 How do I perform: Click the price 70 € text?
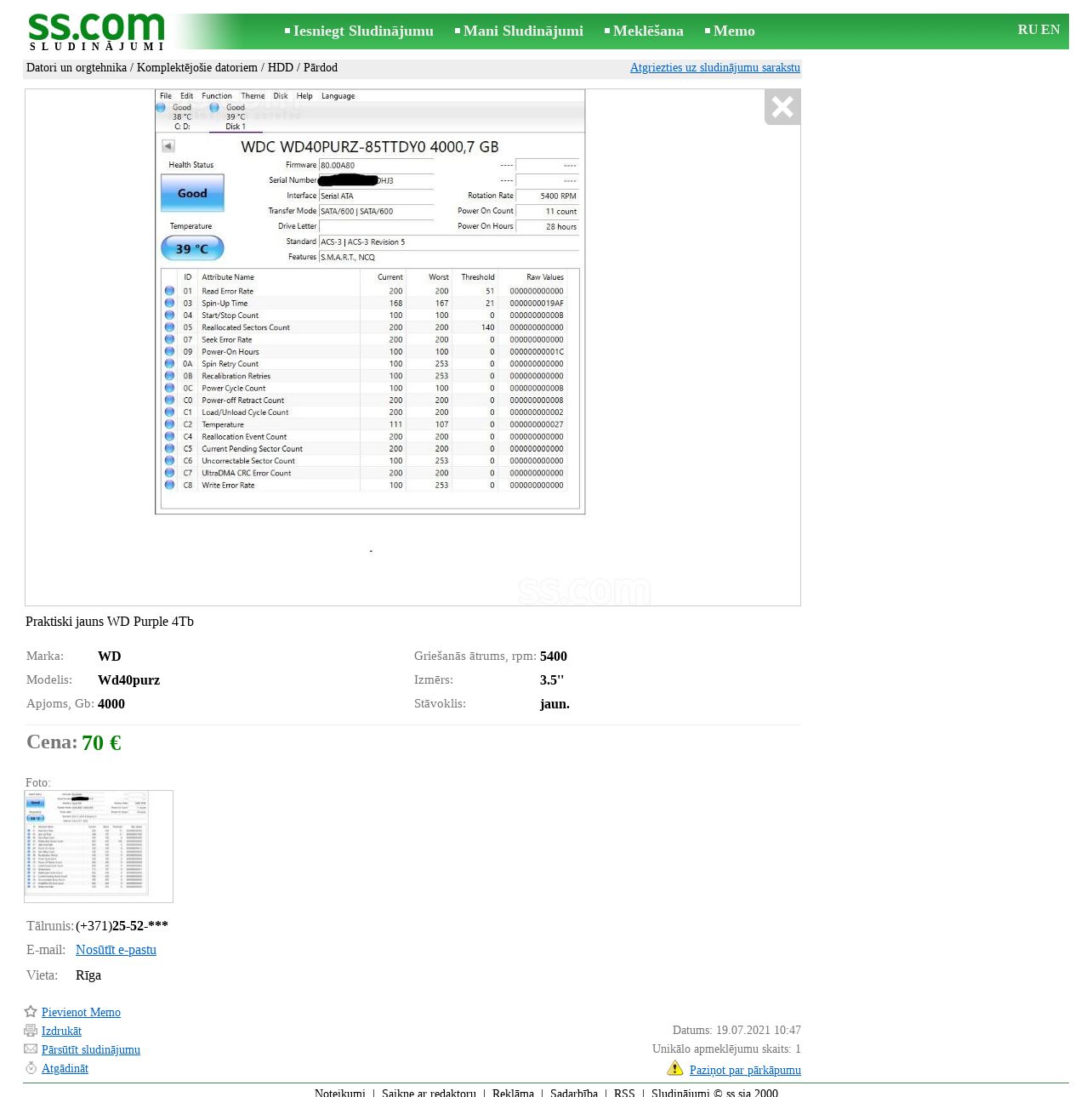tap(101, 742)
